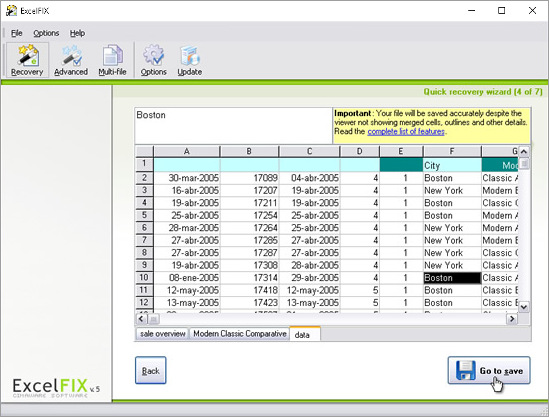
Task: Select row 2 header
Action: pos(144,178)
